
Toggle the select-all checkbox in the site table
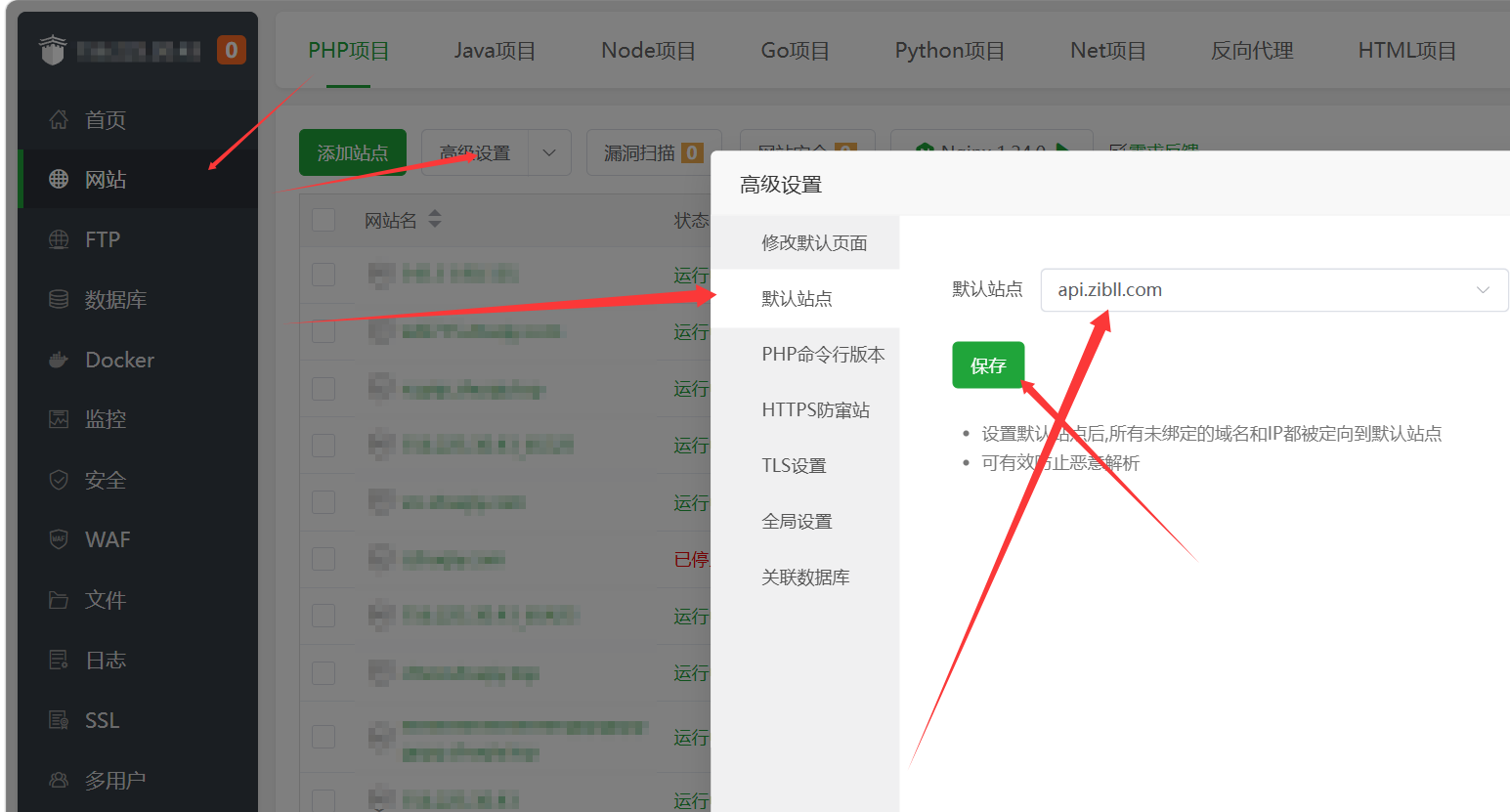tap(324, 220)
